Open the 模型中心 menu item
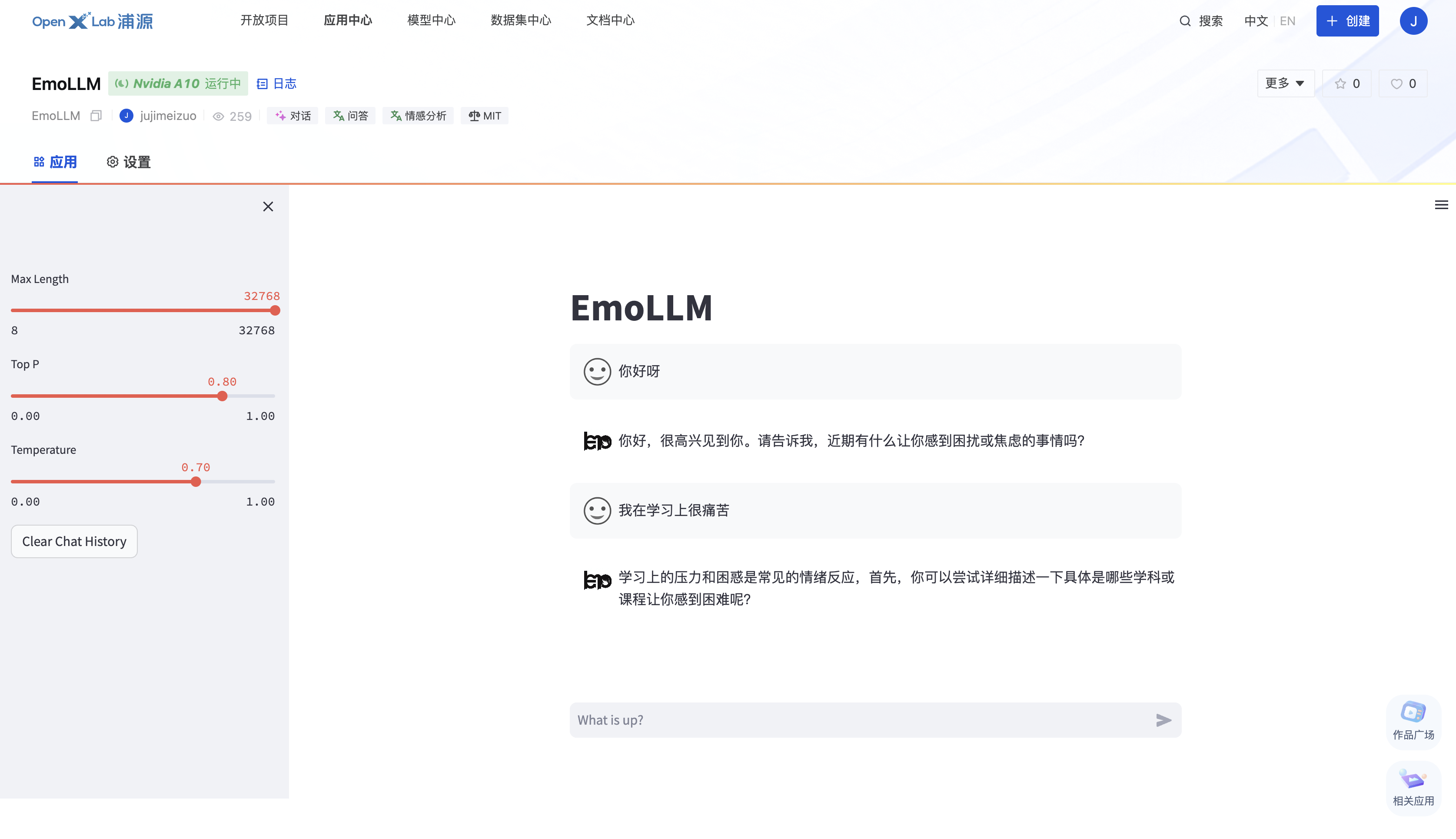This screenshot has width=1456, height=839. coord(431,21)
